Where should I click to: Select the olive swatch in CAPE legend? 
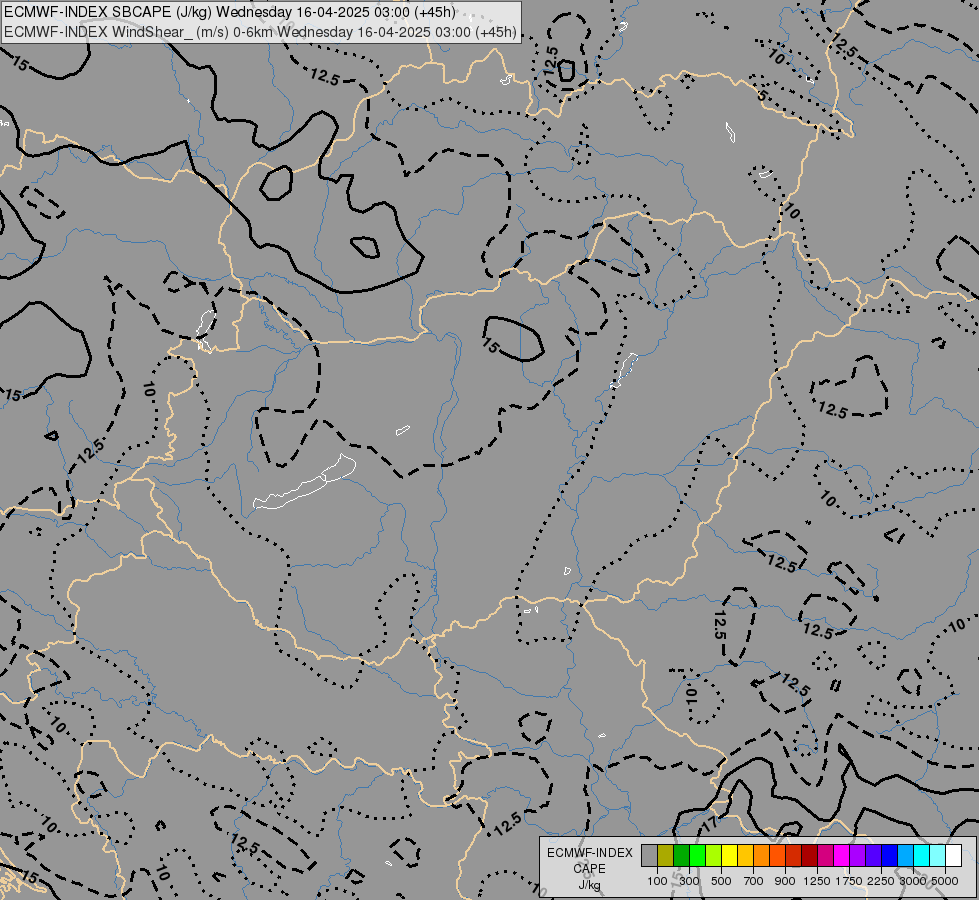point(666,856)
